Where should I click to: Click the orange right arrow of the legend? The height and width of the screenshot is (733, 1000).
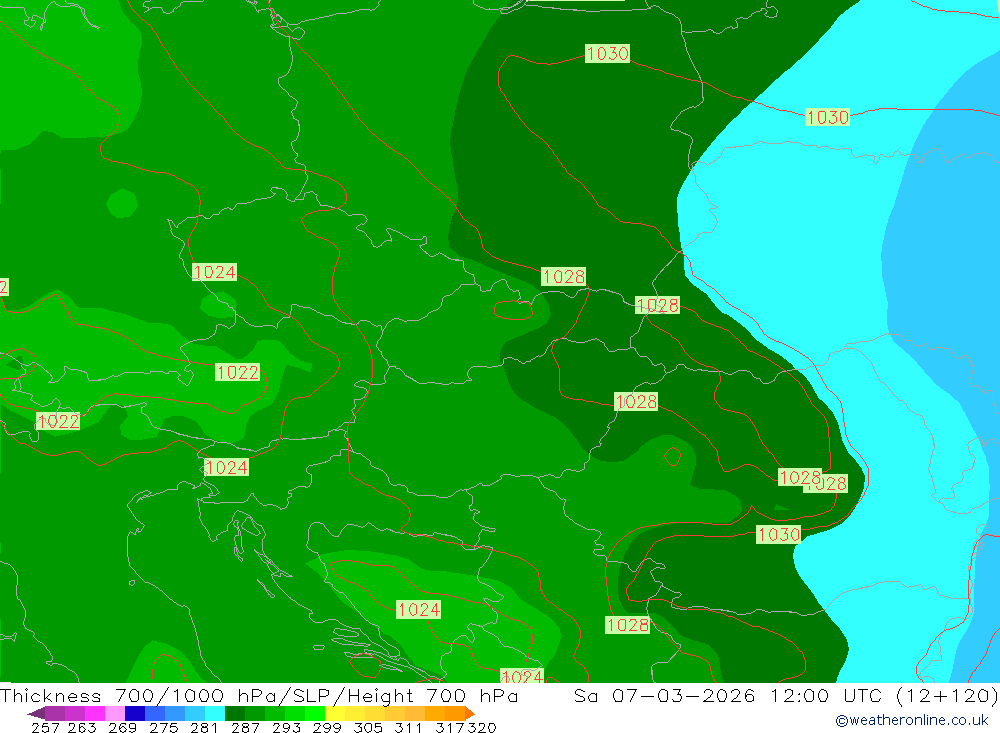(x=469, y=713)
